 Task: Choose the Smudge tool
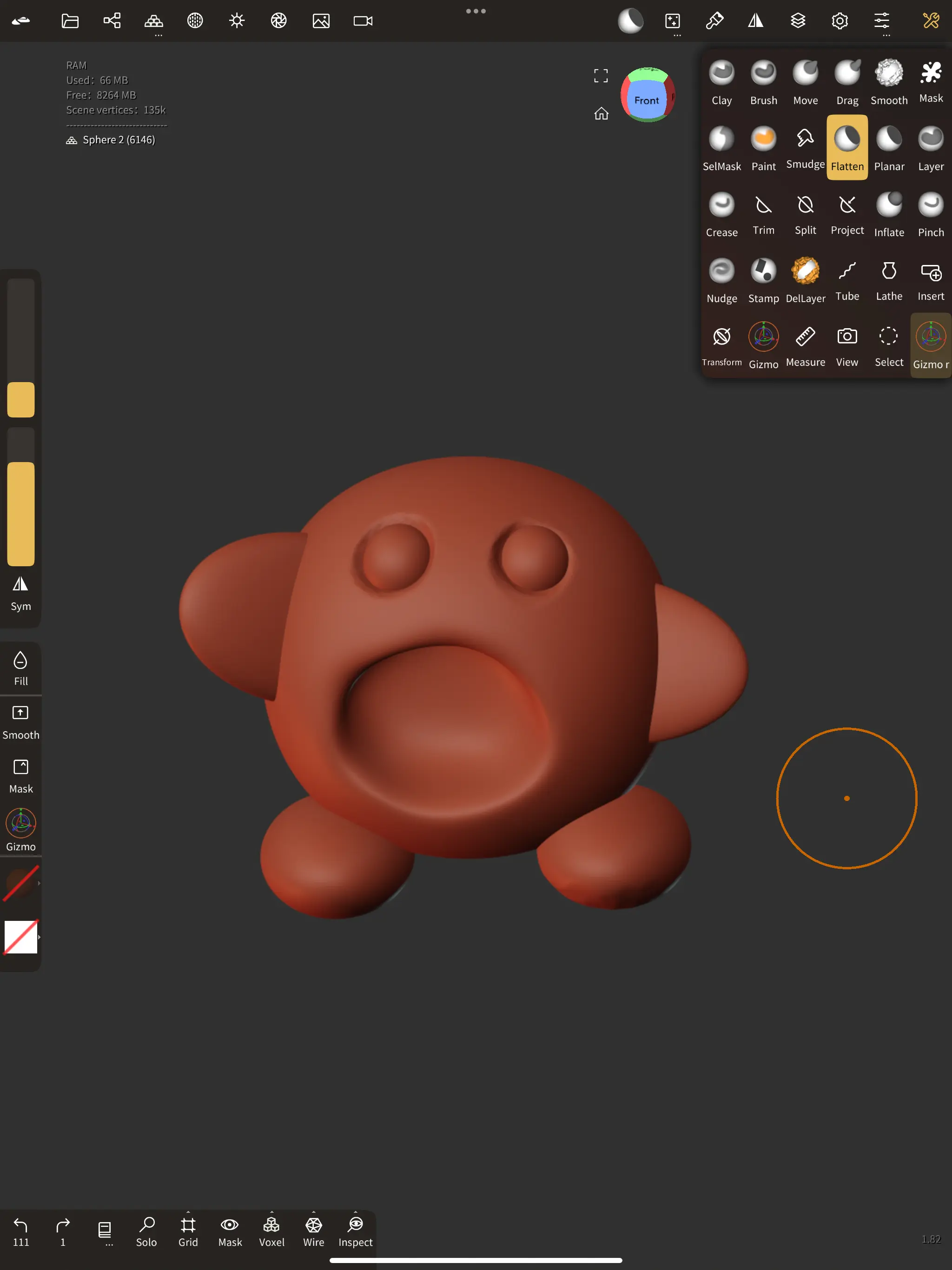pyautogui.click(x=806, y=148)
